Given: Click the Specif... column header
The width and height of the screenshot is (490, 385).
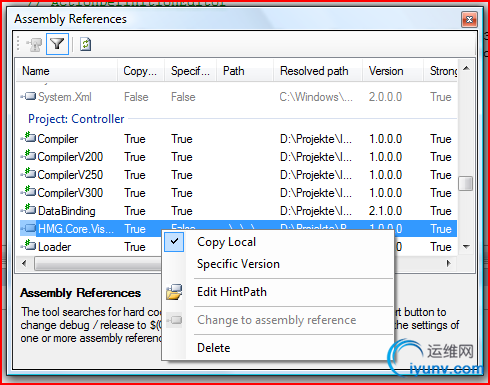Looking at the screenshot, I should click(191, 71).
